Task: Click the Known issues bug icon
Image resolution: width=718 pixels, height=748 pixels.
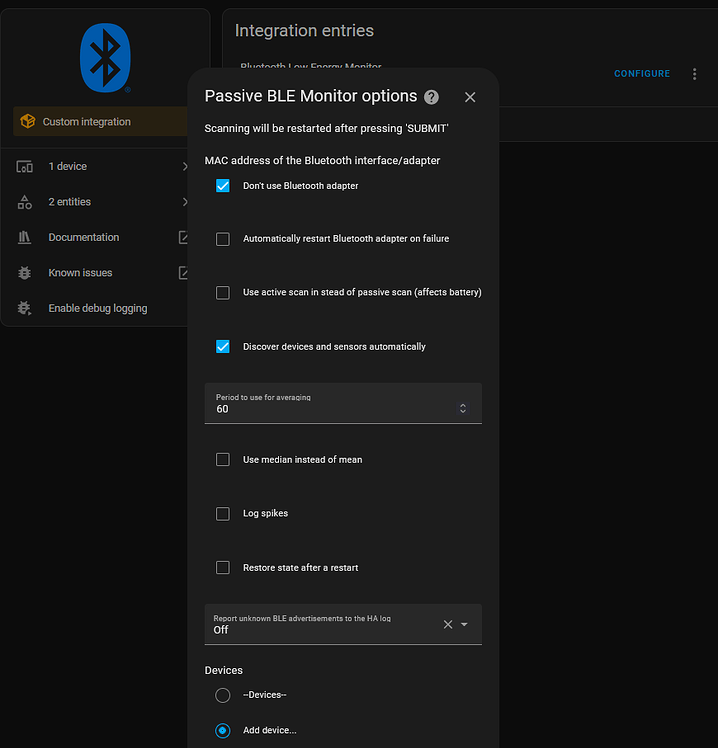Action: pos(25,273)
